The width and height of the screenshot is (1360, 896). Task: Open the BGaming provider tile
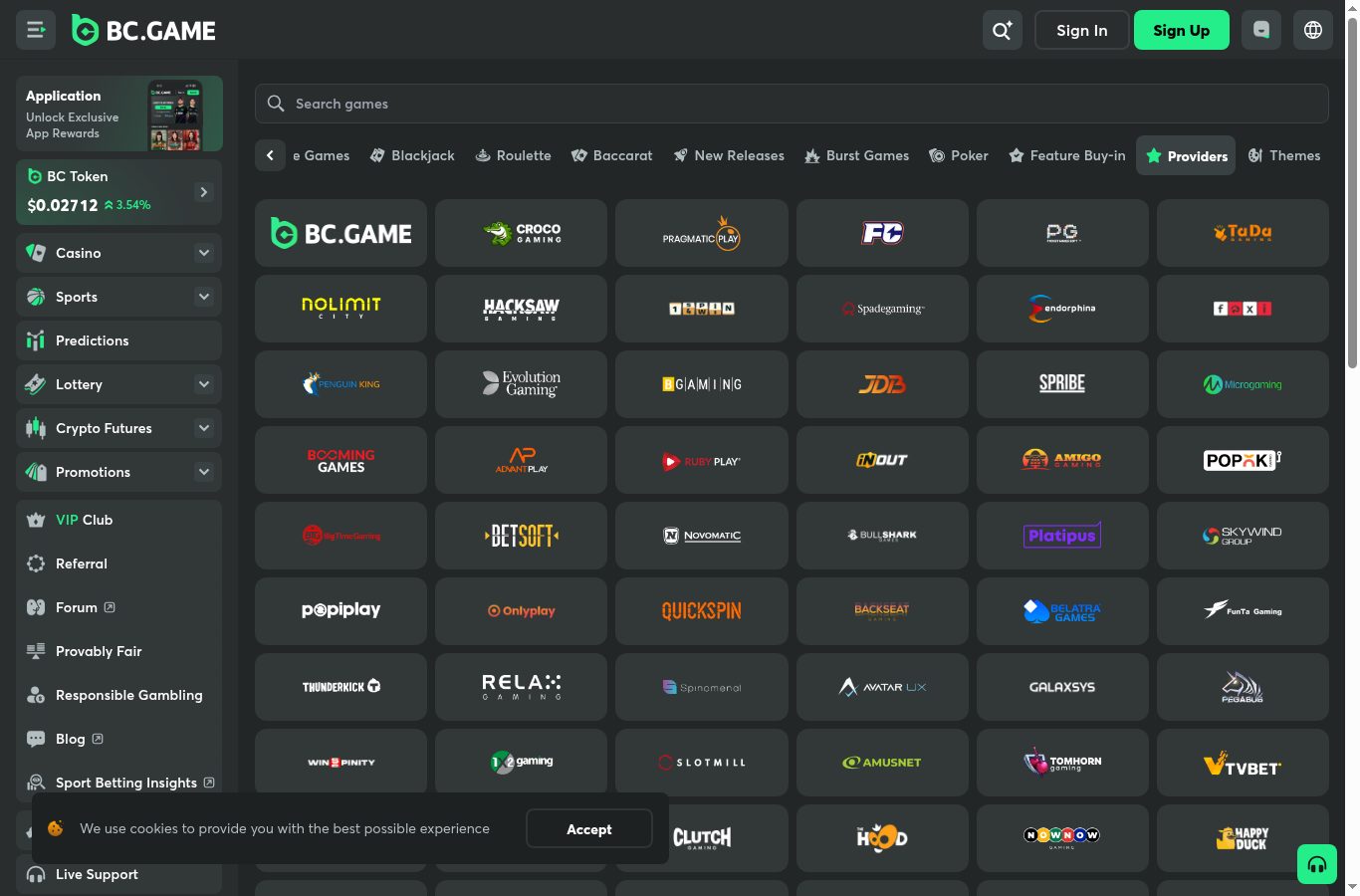click(x=702, y=384)
